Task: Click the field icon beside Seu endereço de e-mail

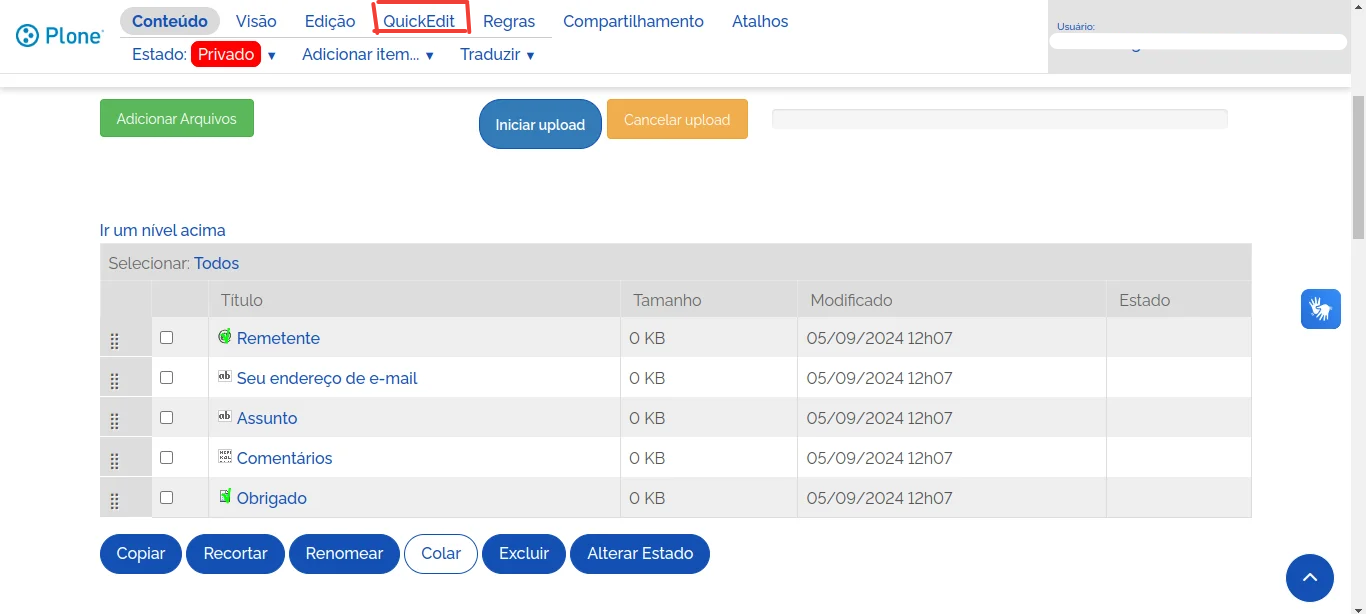Action: [x=225, y=376]
